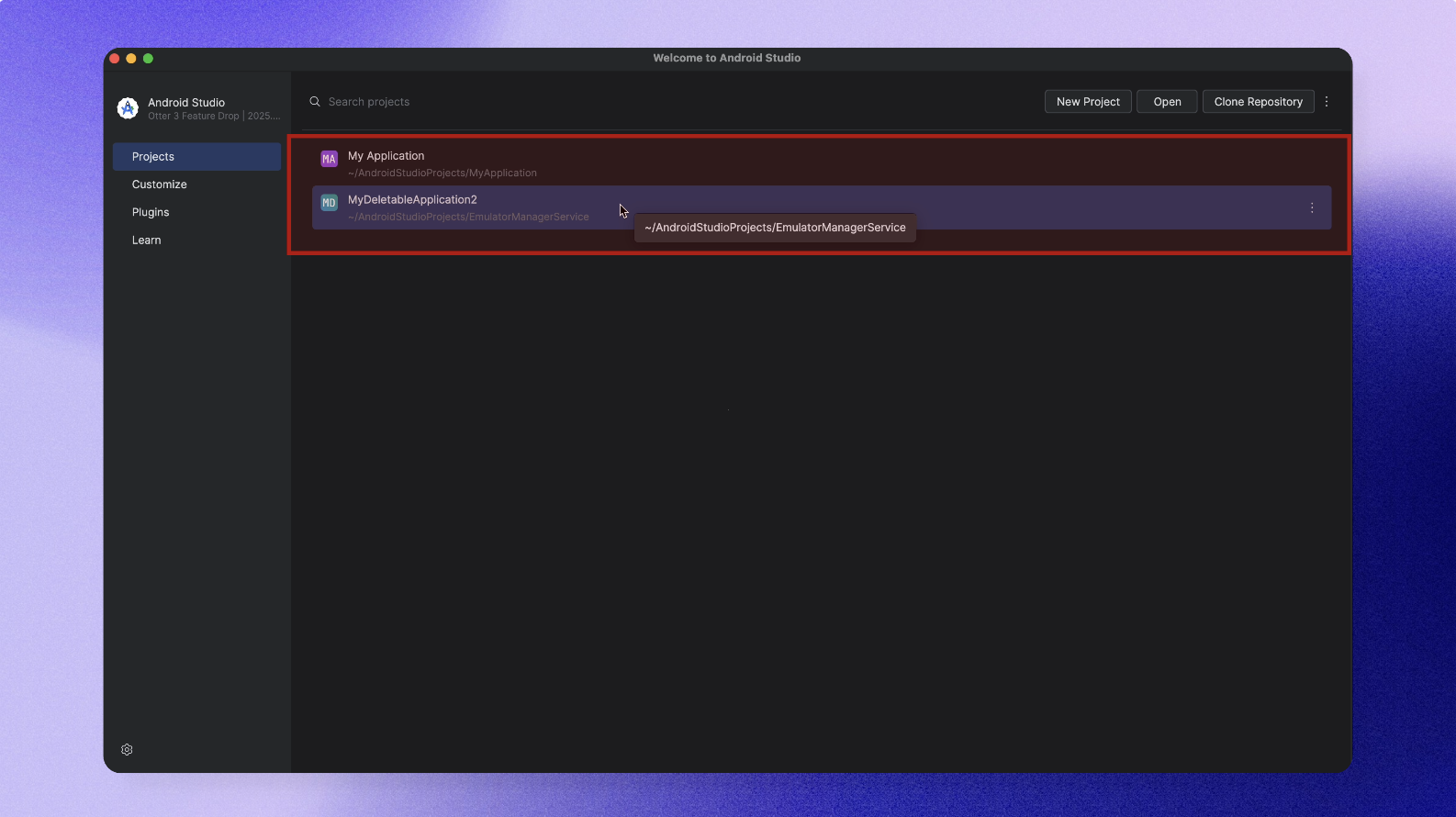
Task: Click the Otter 3 Feature Drop version text
Action: point(214,117)
